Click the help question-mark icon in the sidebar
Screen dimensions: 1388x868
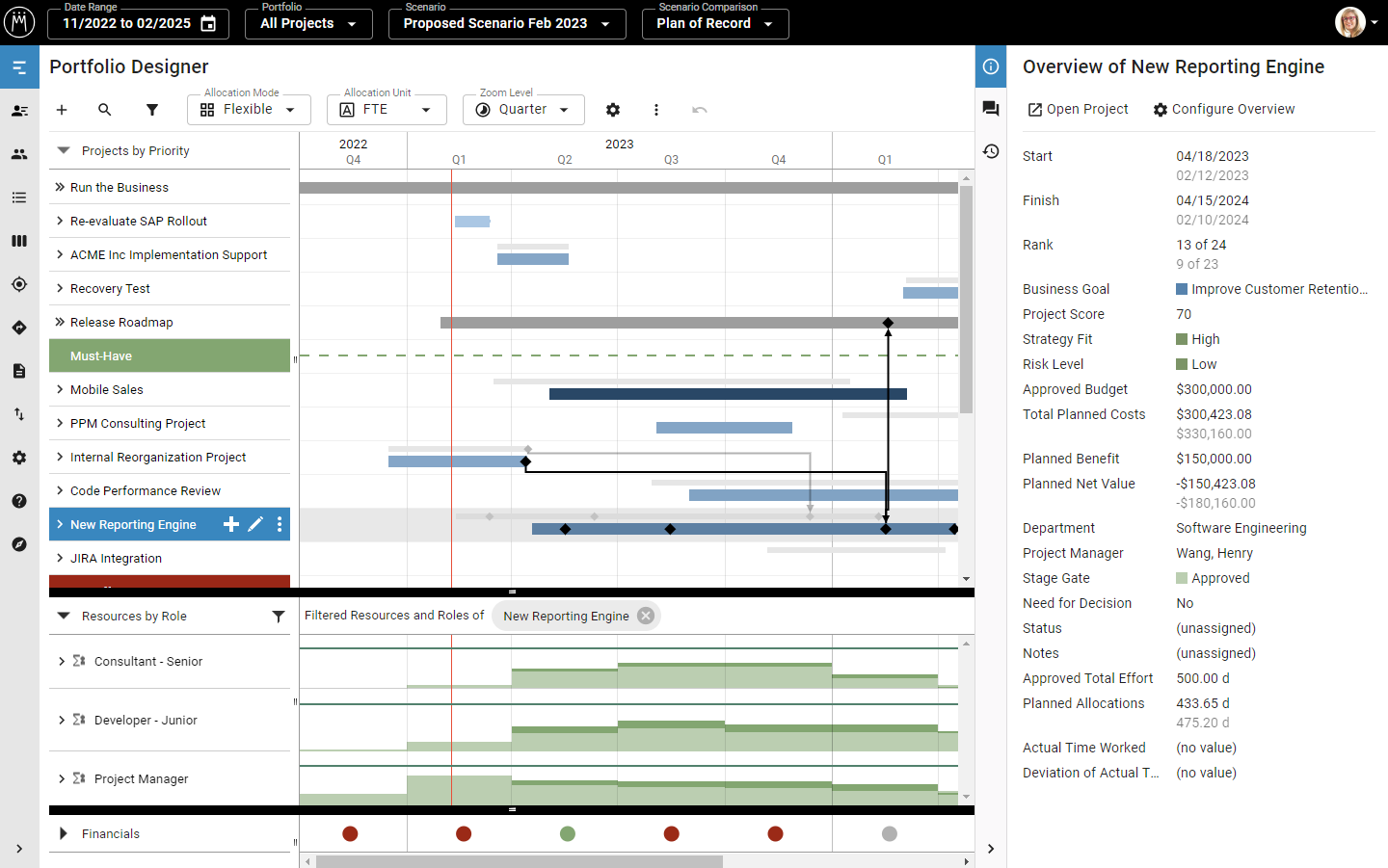click(x=18, y=501)
